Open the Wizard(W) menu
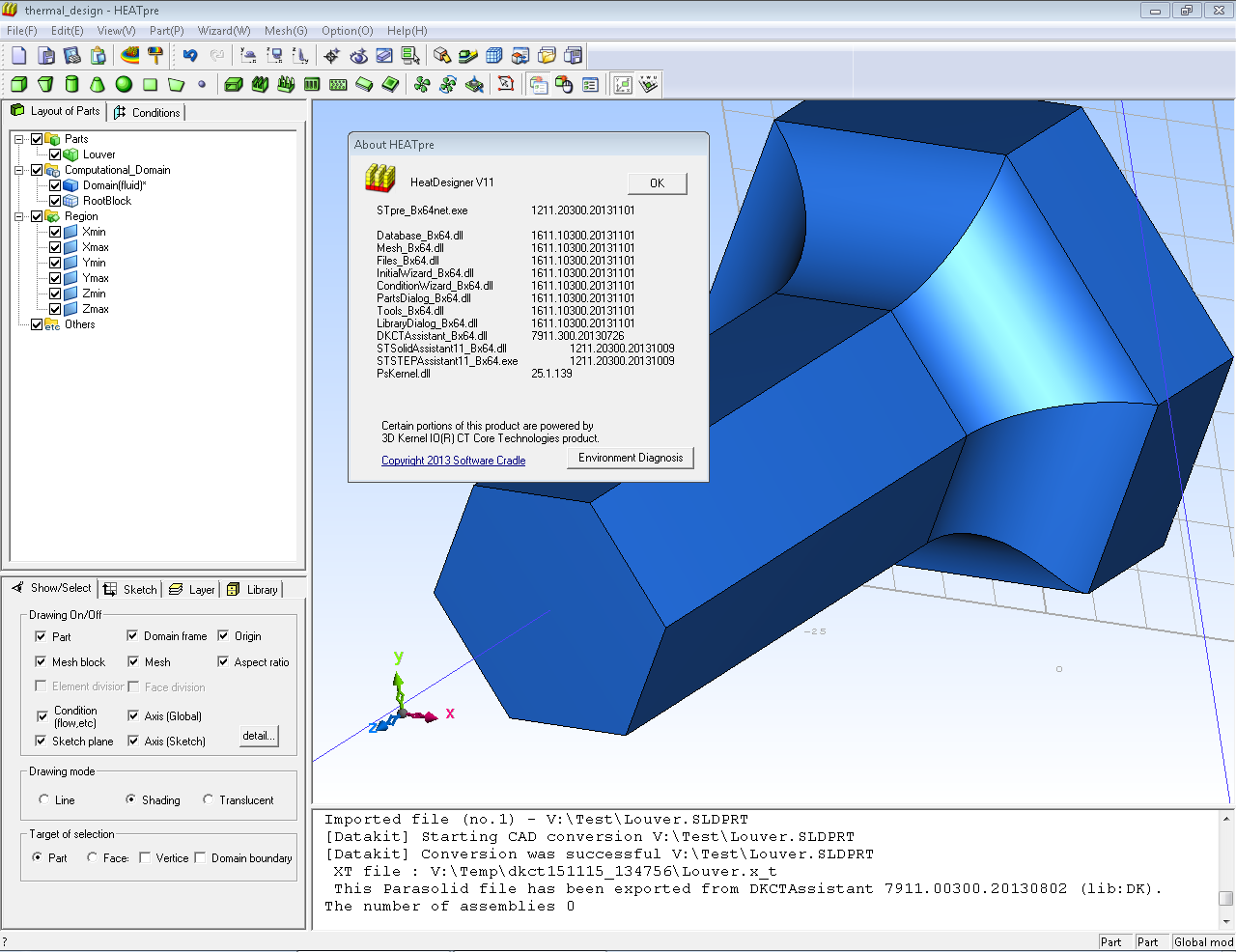 click(224, 31)
